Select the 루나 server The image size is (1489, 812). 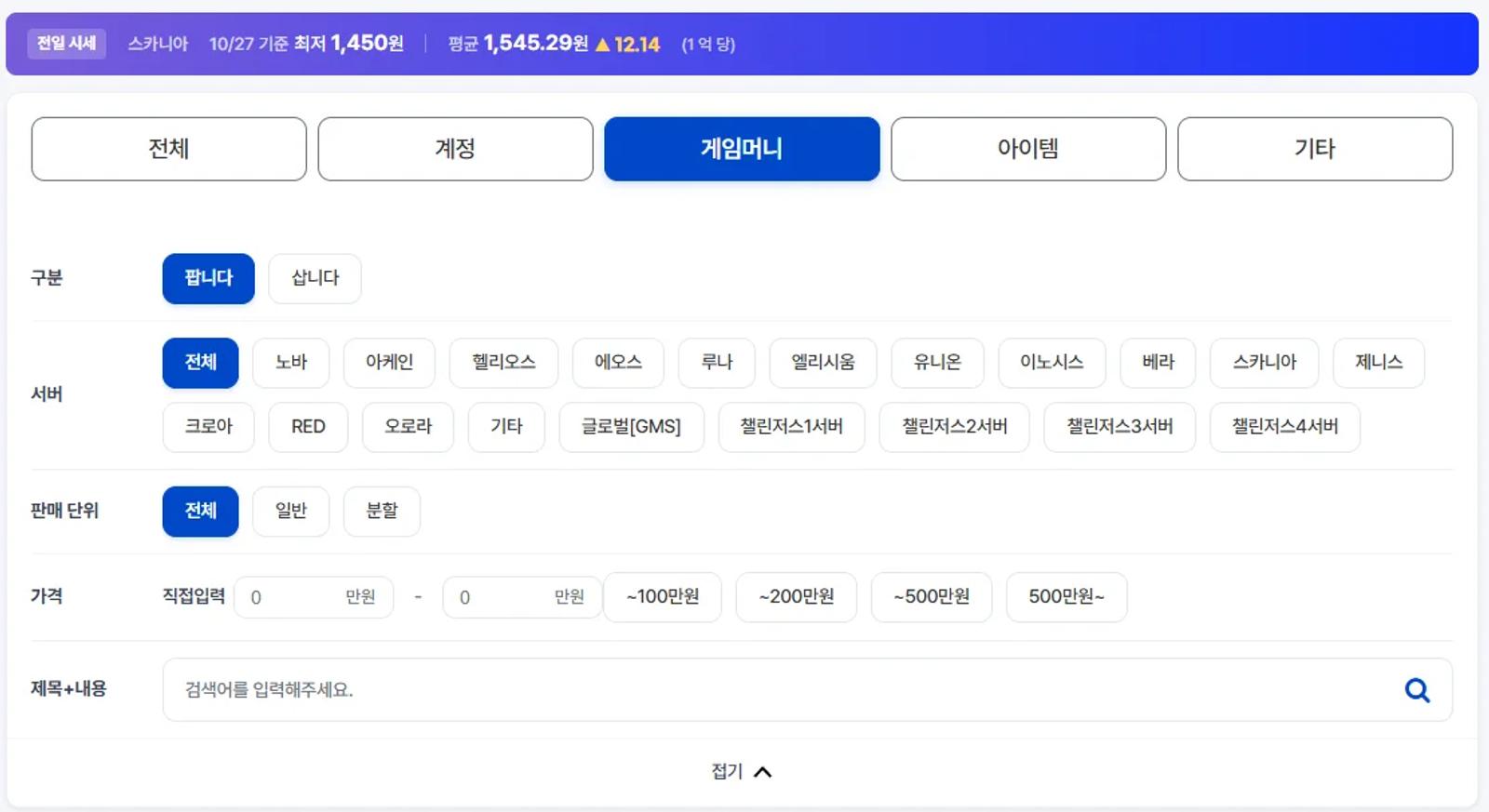tap(717, 363)
